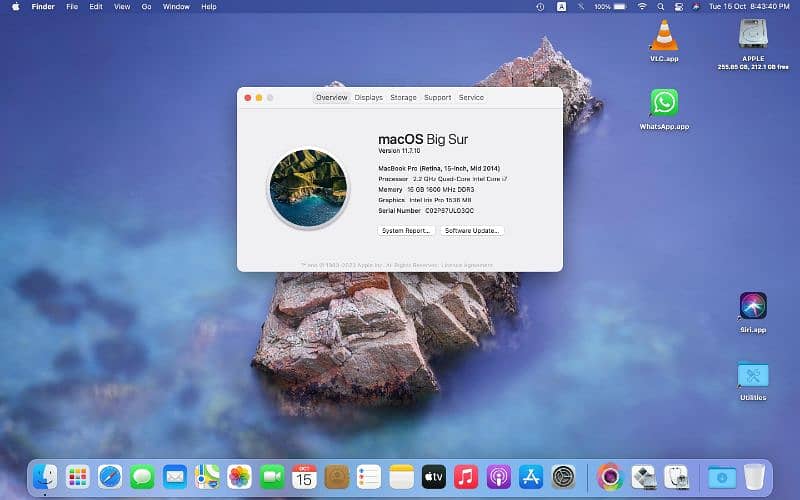Open the VLC.app desktop icon
Screen dimensions: 800x500
(x=664, y=35)
